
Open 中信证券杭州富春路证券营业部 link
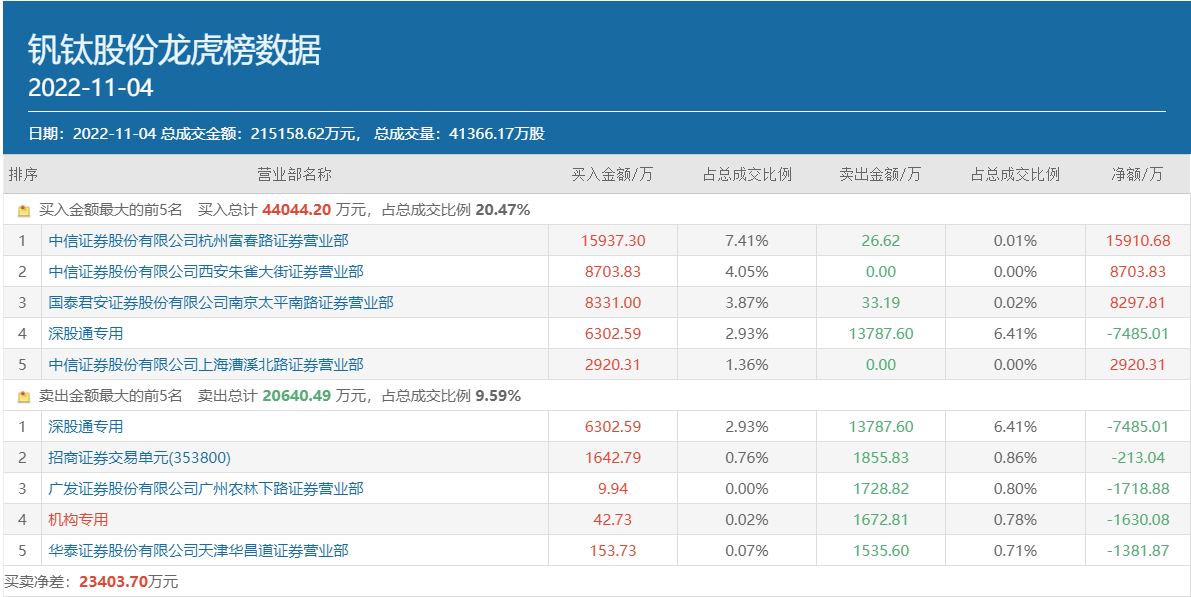click(198, 241)
